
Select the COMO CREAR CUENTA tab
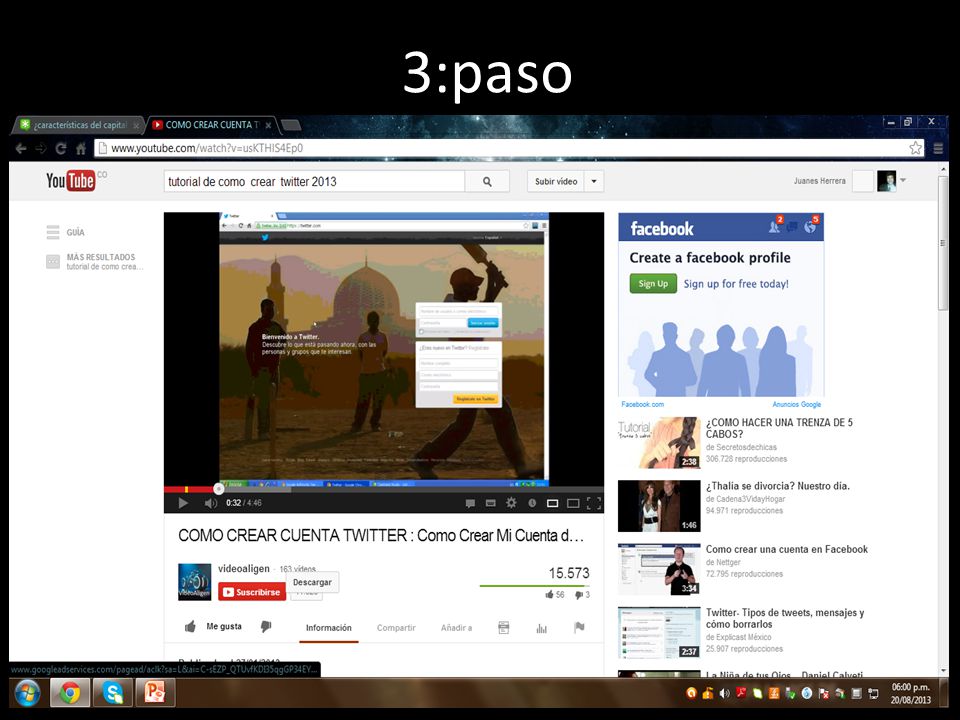point(212,125)
